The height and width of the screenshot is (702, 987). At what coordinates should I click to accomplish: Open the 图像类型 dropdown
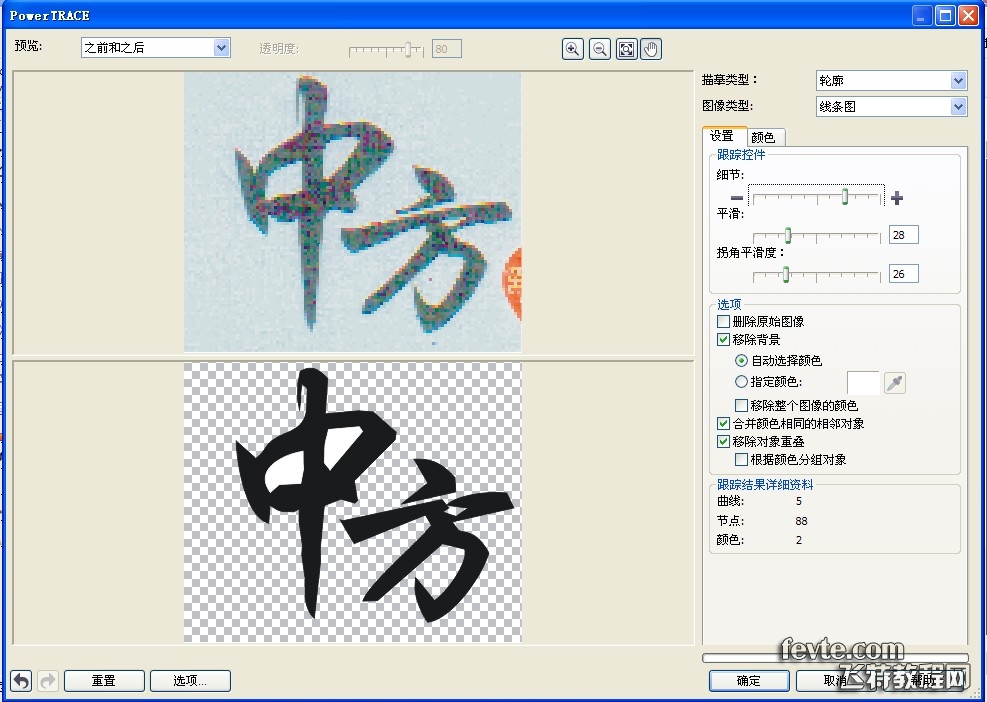pos(891,107)
